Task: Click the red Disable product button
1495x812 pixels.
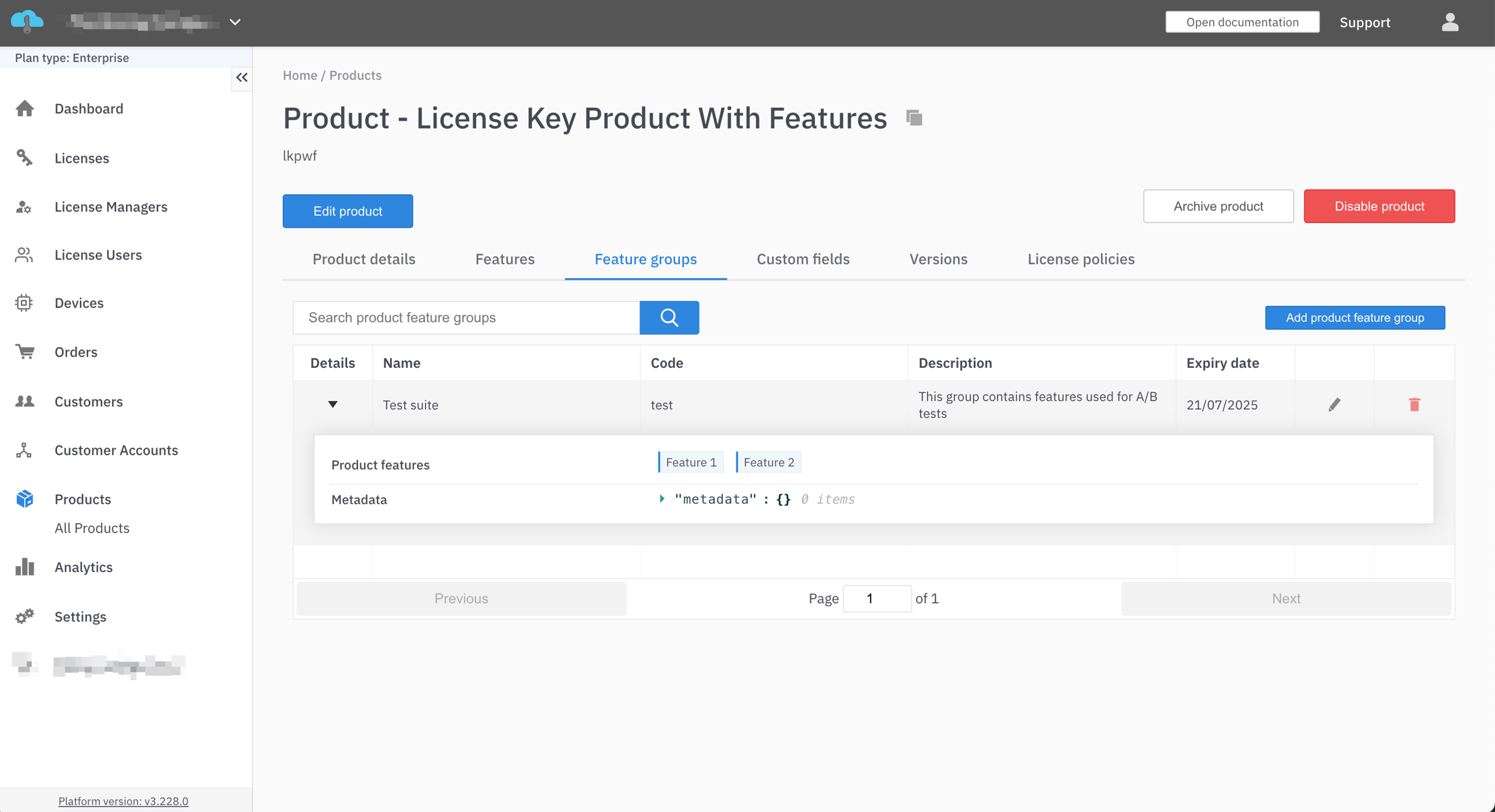Action: tap(1379, 206)
